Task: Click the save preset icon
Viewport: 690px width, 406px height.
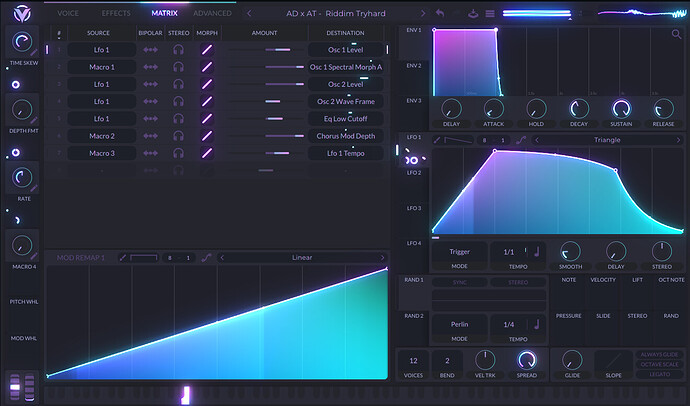Action: point(473,14)
